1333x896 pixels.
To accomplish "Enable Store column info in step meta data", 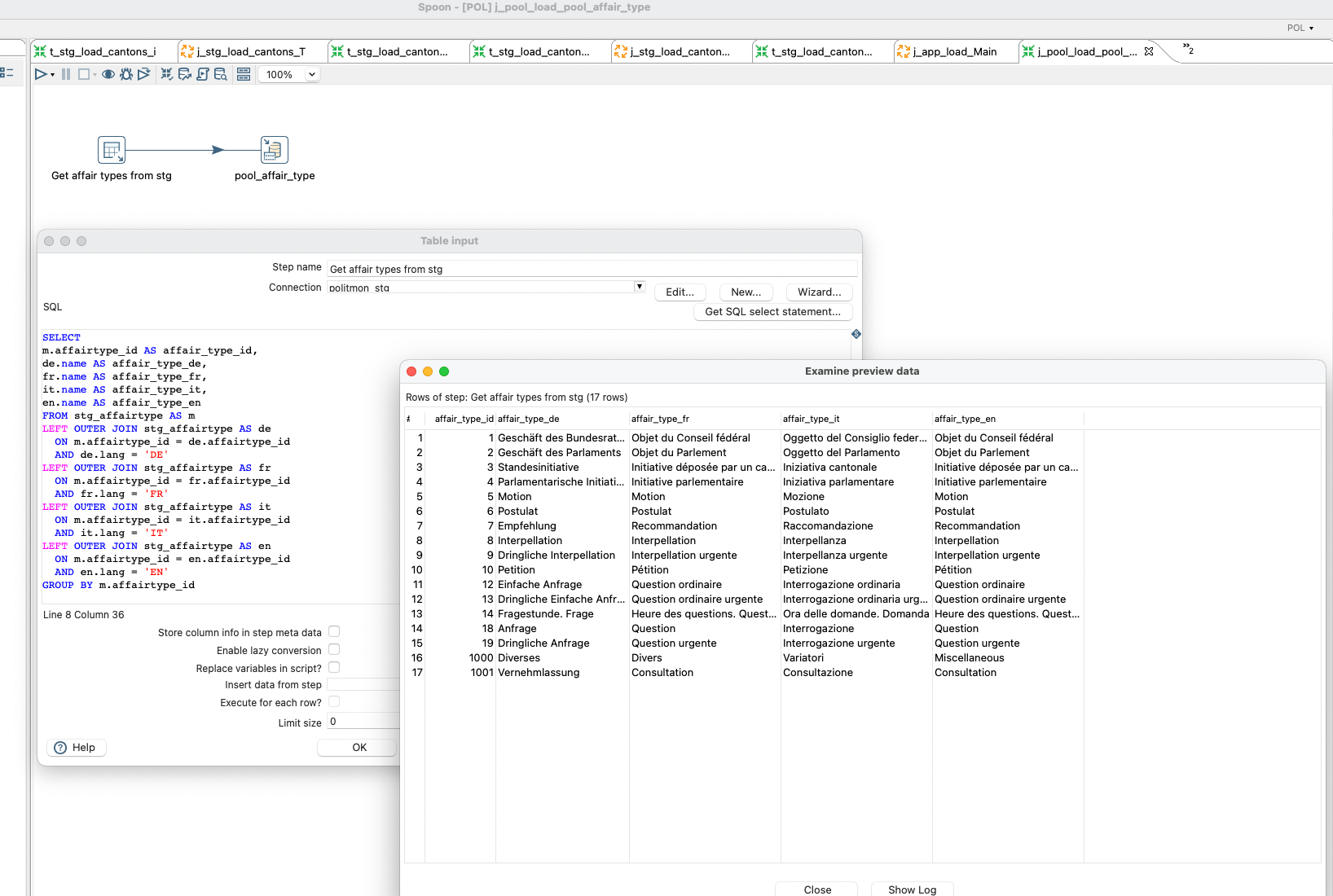I will coord(334,632).
